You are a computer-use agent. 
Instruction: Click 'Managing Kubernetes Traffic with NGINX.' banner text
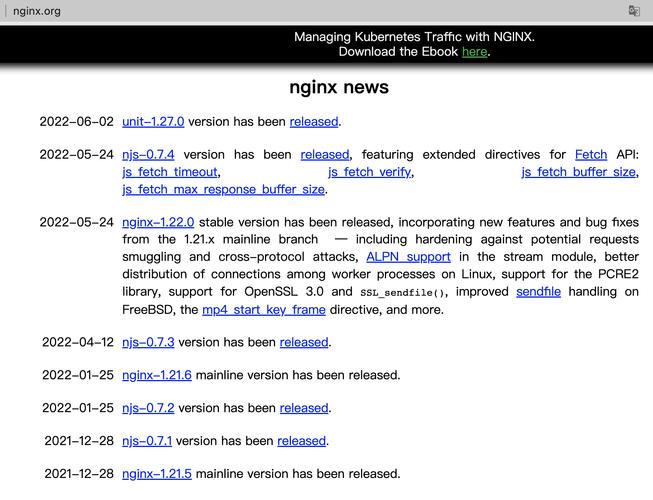coord(414,37)
